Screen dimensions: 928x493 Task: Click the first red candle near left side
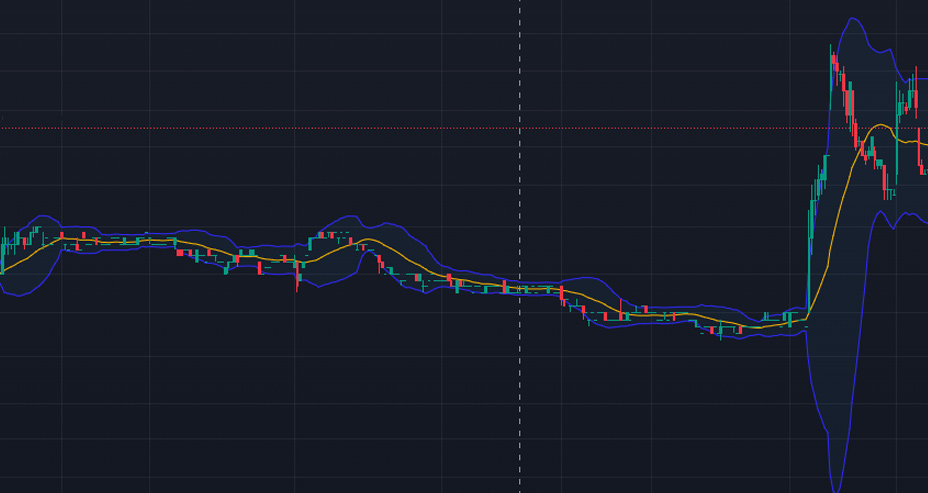pyautogui.click(x=61, y=236)
